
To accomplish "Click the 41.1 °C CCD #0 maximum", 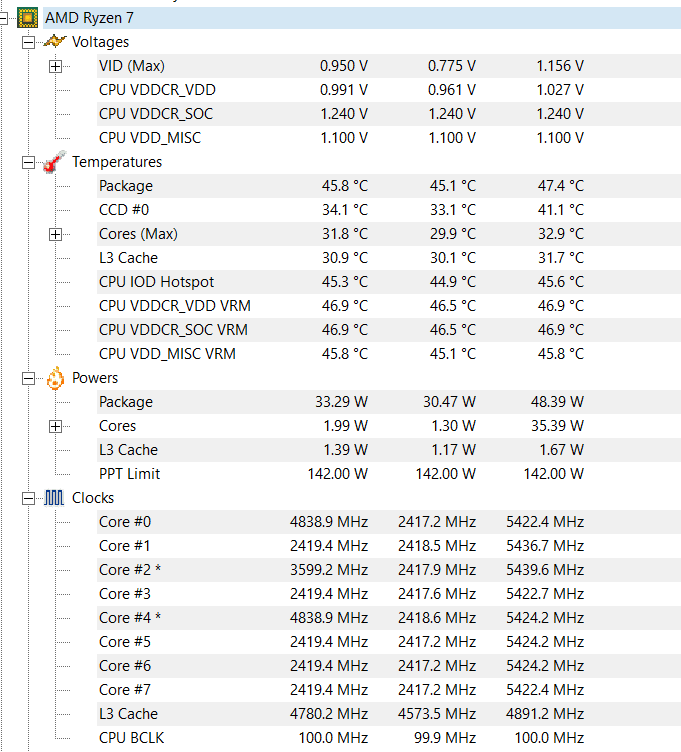I will tap(561, 210).
